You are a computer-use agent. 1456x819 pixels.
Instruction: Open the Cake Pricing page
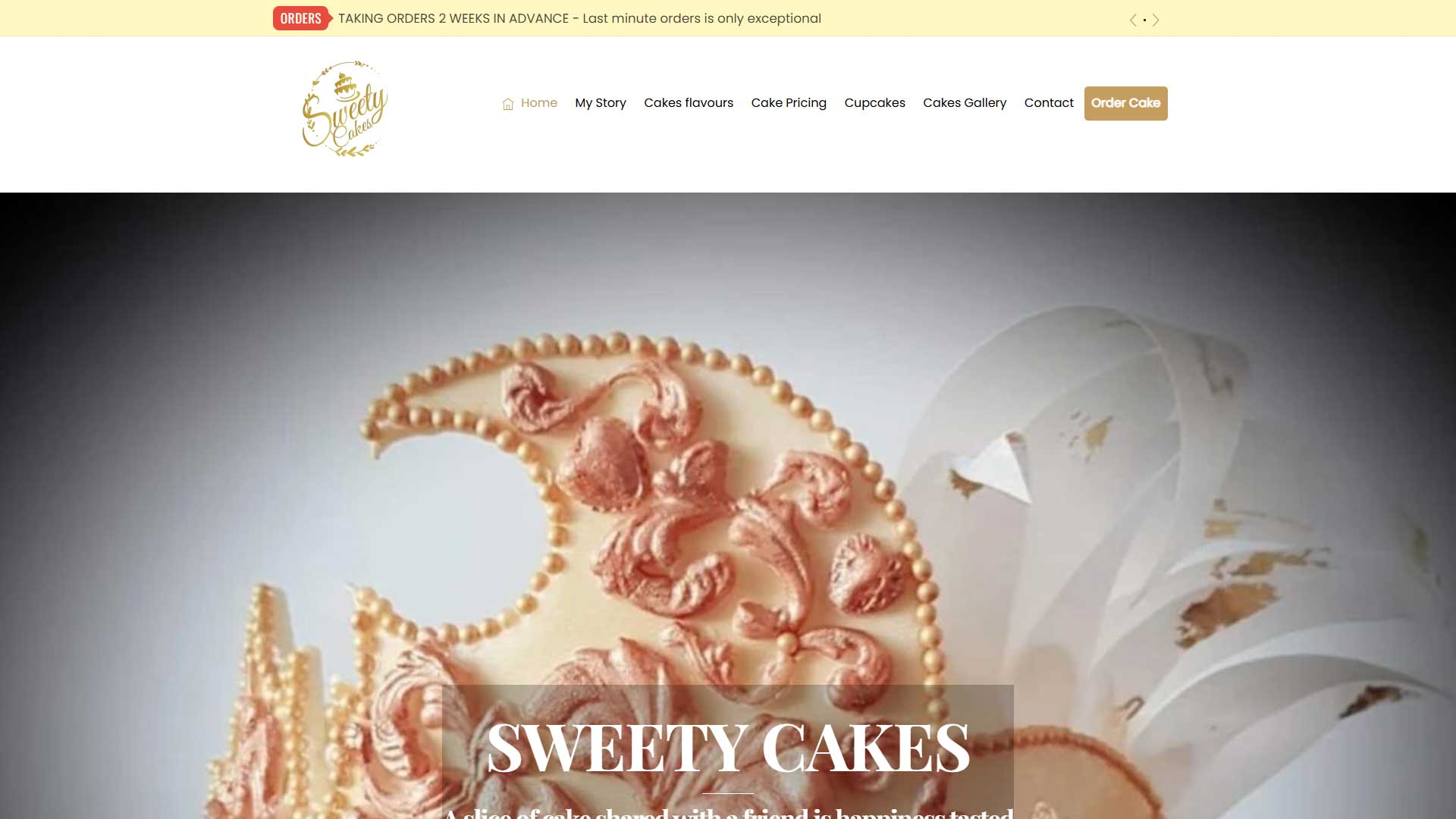(789, 103)
